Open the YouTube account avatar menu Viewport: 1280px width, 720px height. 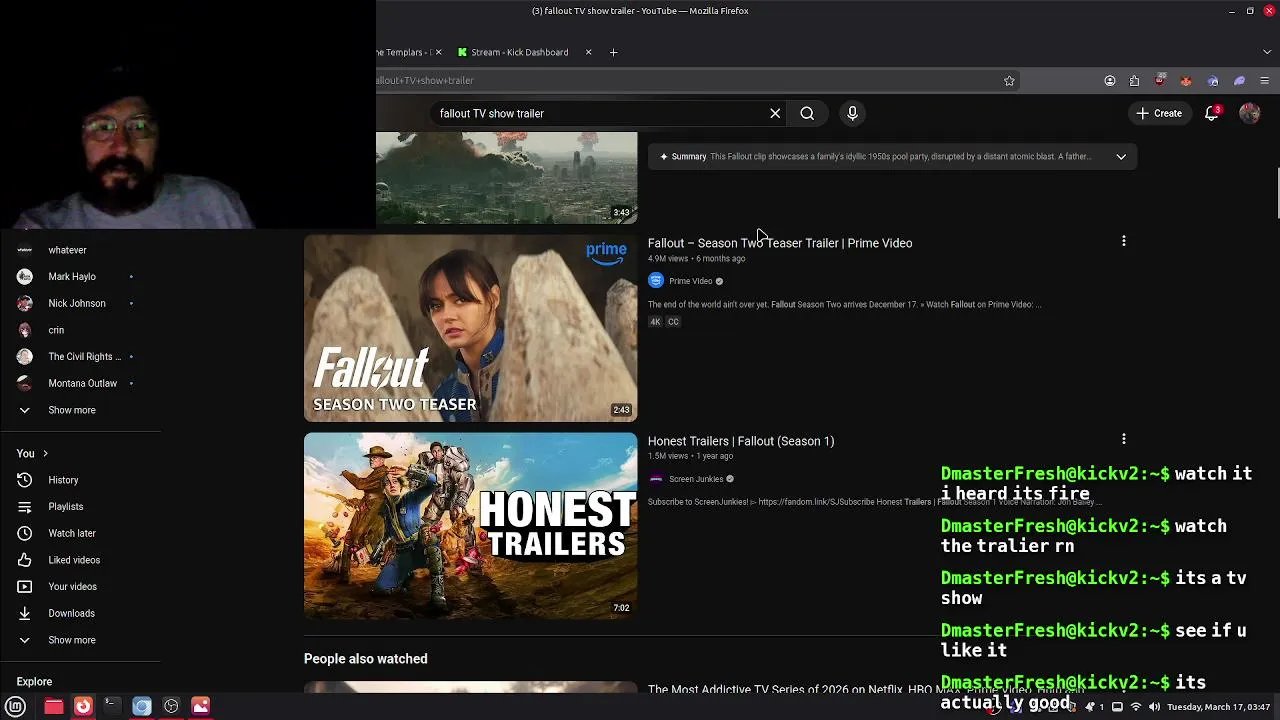click(1249, 113)
